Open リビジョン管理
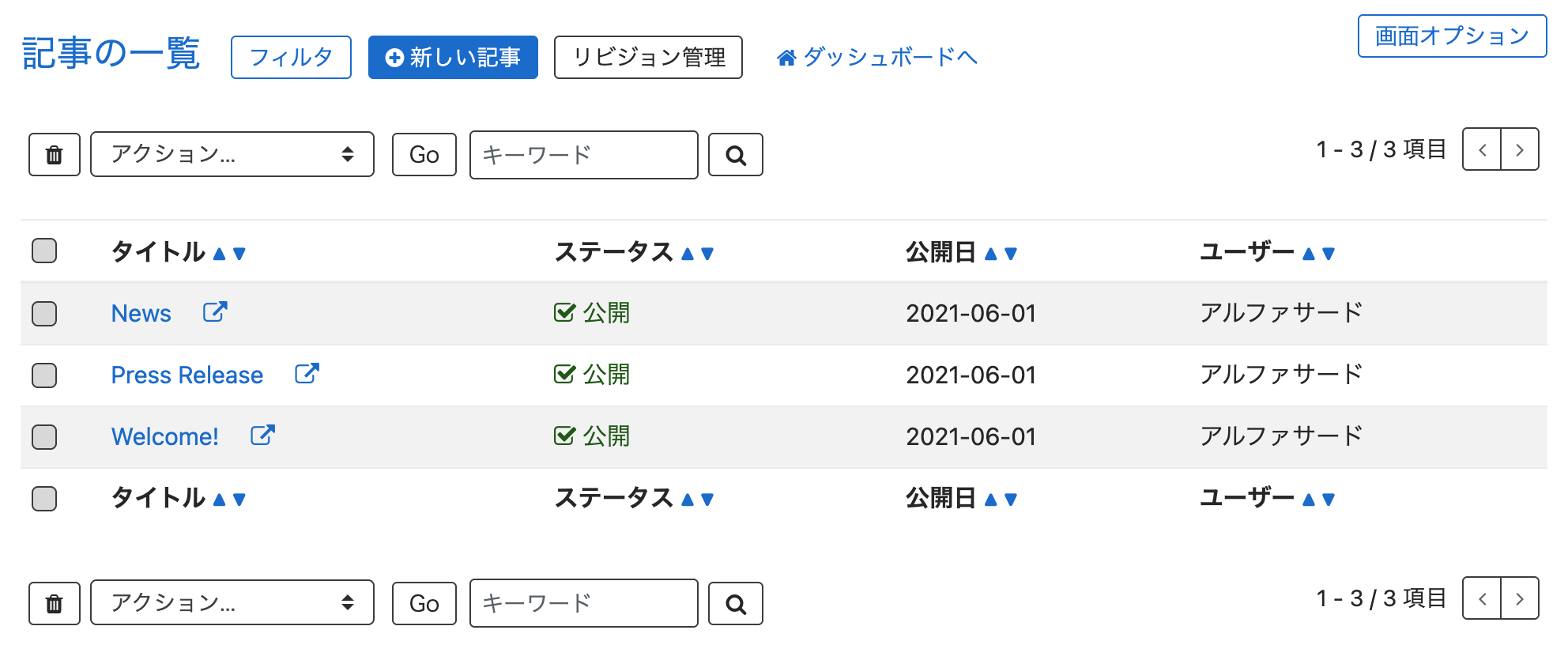The height and width of the screenshot is (645, 1568). tap(648, 57)
